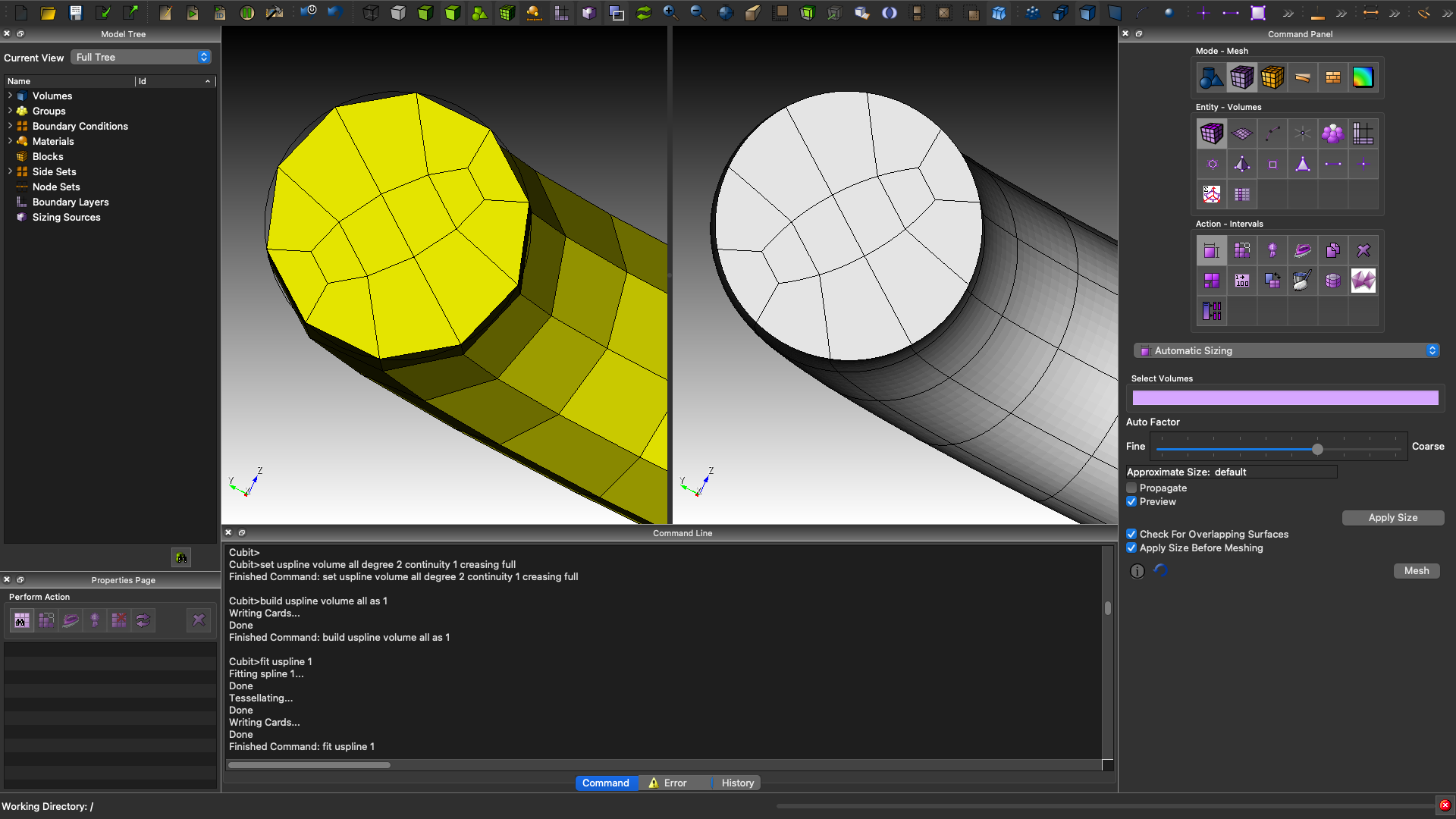Switch to the History tab

pyautogui.click(x=737, y=783)
